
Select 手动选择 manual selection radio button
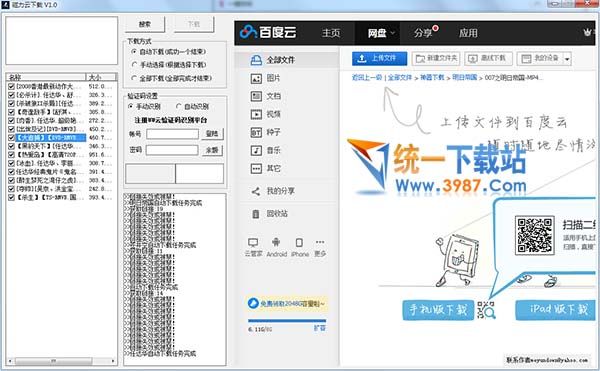click(x=134, y=65)
